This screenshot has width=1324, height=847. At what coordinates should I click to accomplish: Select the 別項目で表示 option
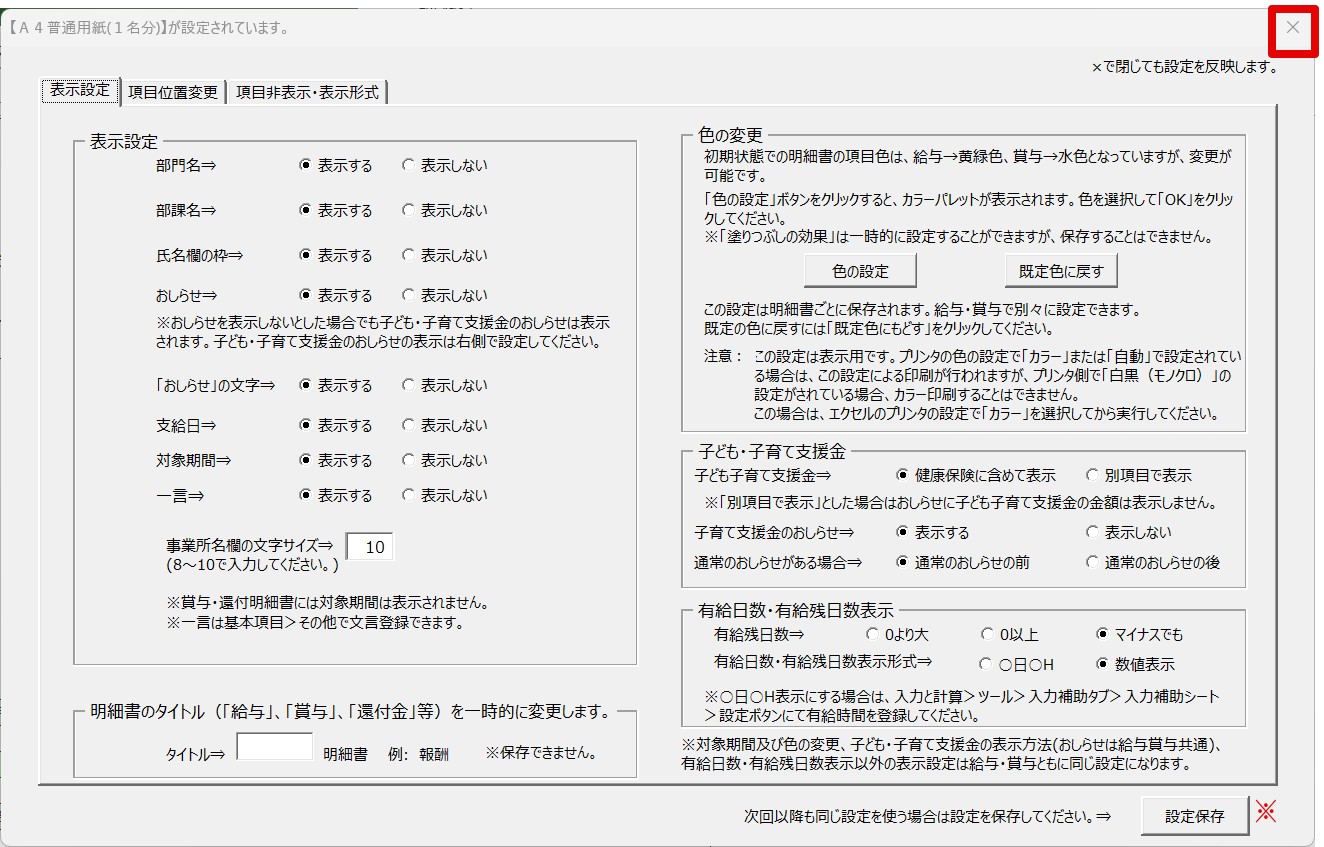click(x=1139, y=476)
